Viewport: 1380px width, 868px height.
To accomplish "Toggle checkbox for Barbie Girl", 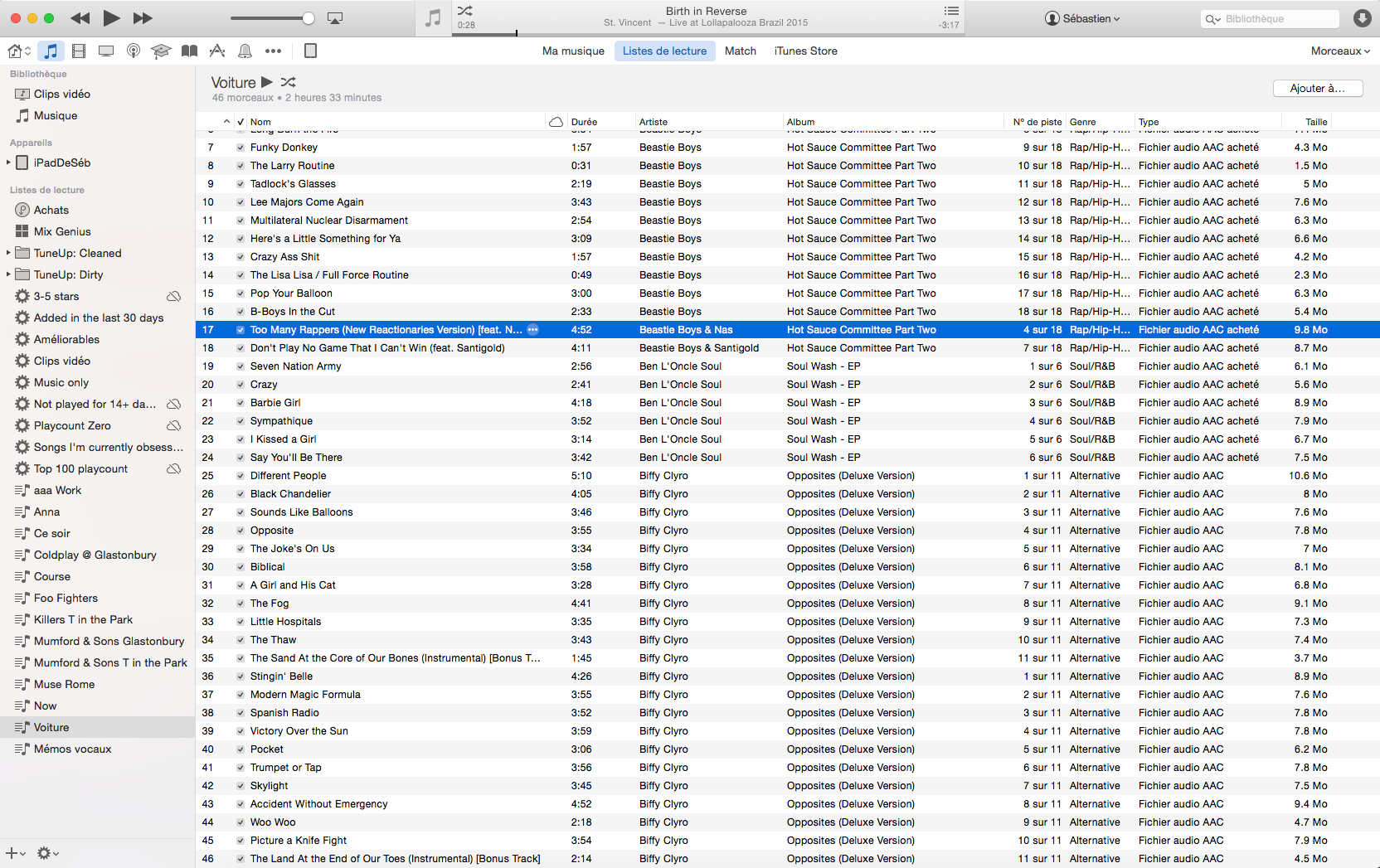I will 241,403.
